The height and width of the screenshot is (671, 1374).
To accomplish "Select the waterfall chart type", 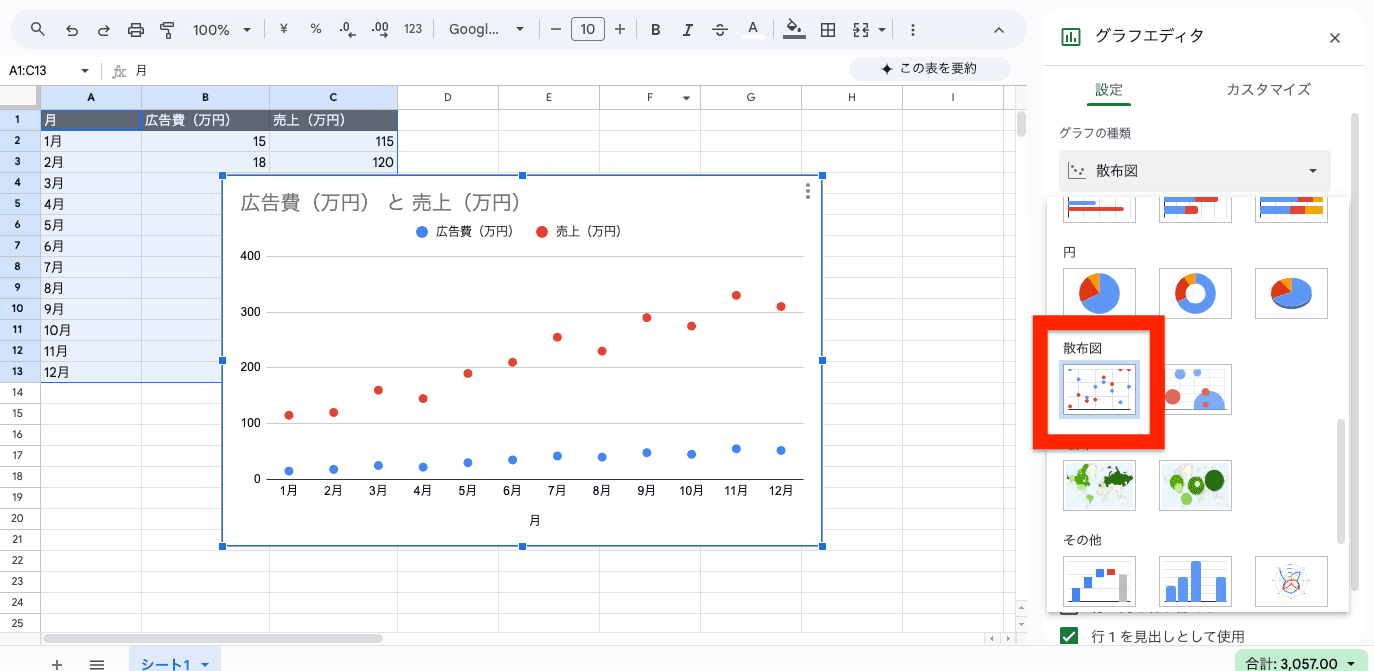I will coord(1099,581).
